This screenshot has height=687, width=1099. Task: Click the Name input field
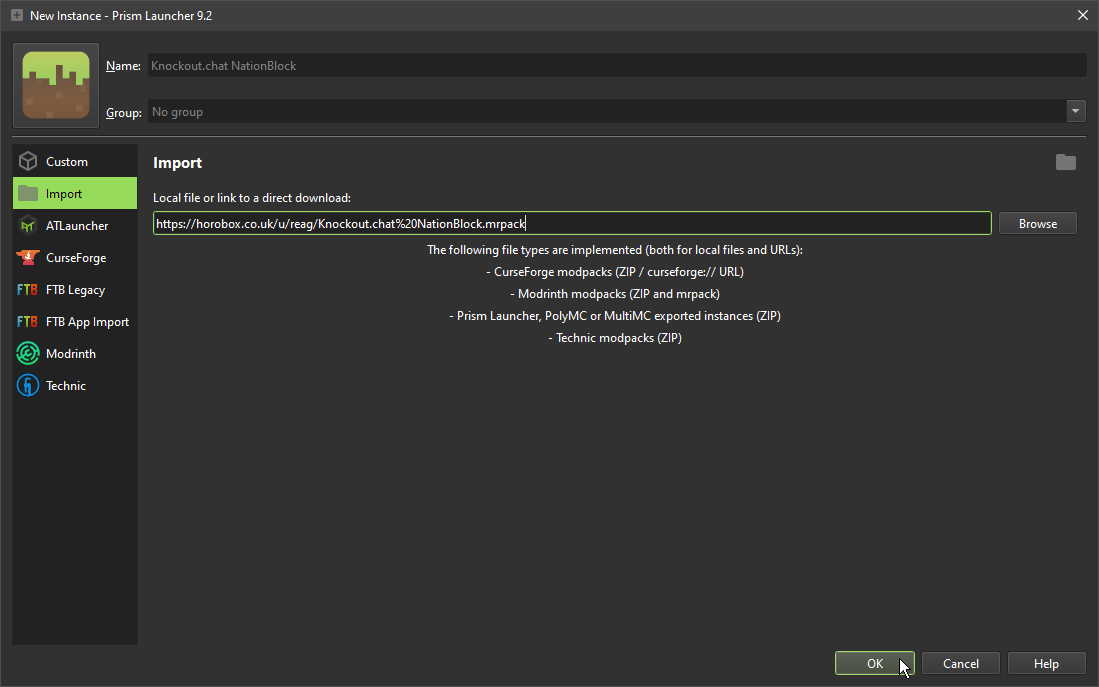pyautogui.click(x=617, y=65)
